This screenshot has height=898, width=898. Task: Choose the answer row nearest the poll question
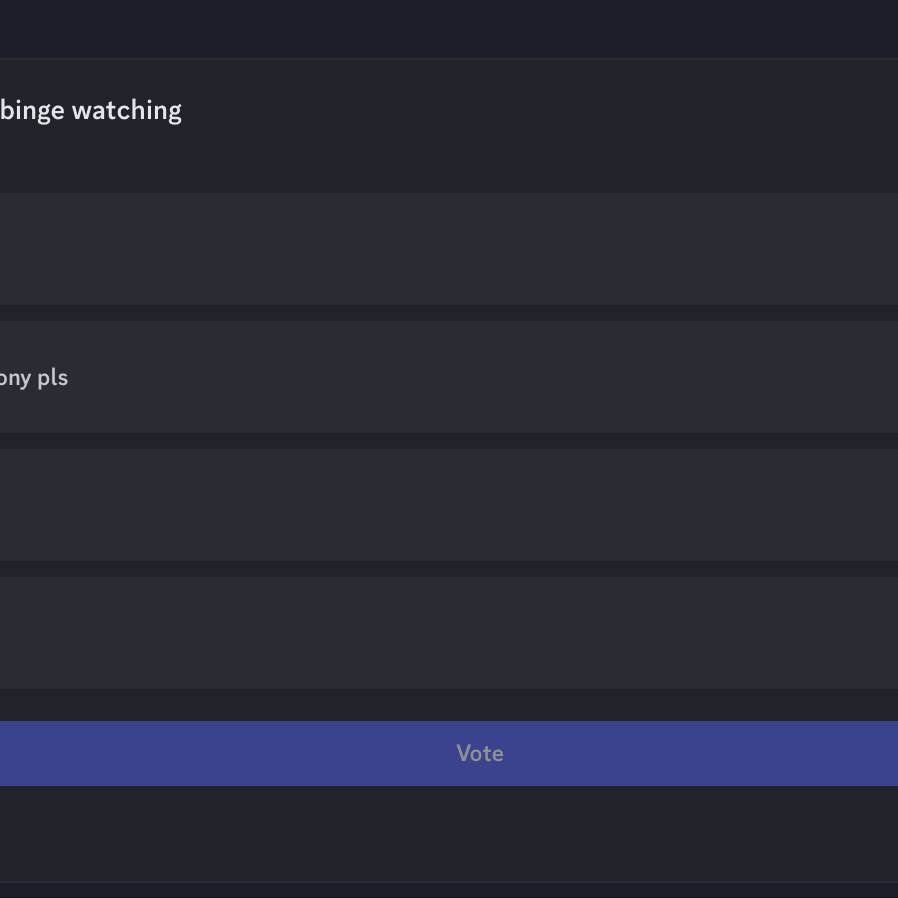449,249
